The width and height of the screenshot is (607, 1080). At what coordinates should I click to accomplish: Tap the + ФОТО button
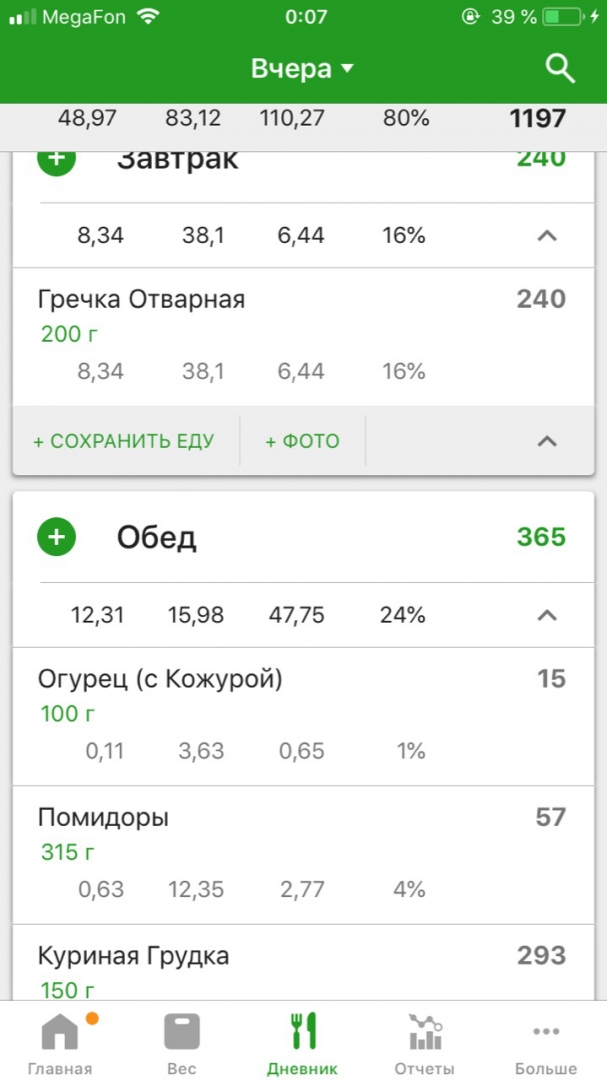point(302,441)
